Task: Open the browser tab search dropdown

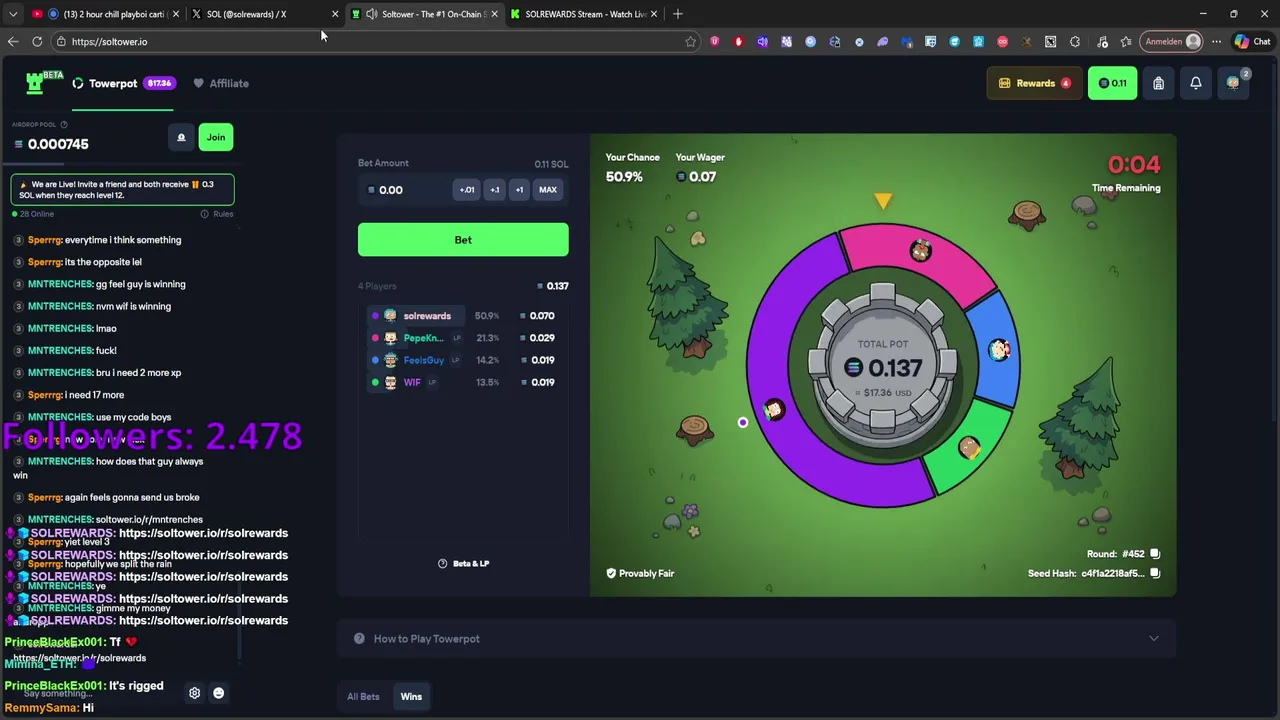Action: 13,14
